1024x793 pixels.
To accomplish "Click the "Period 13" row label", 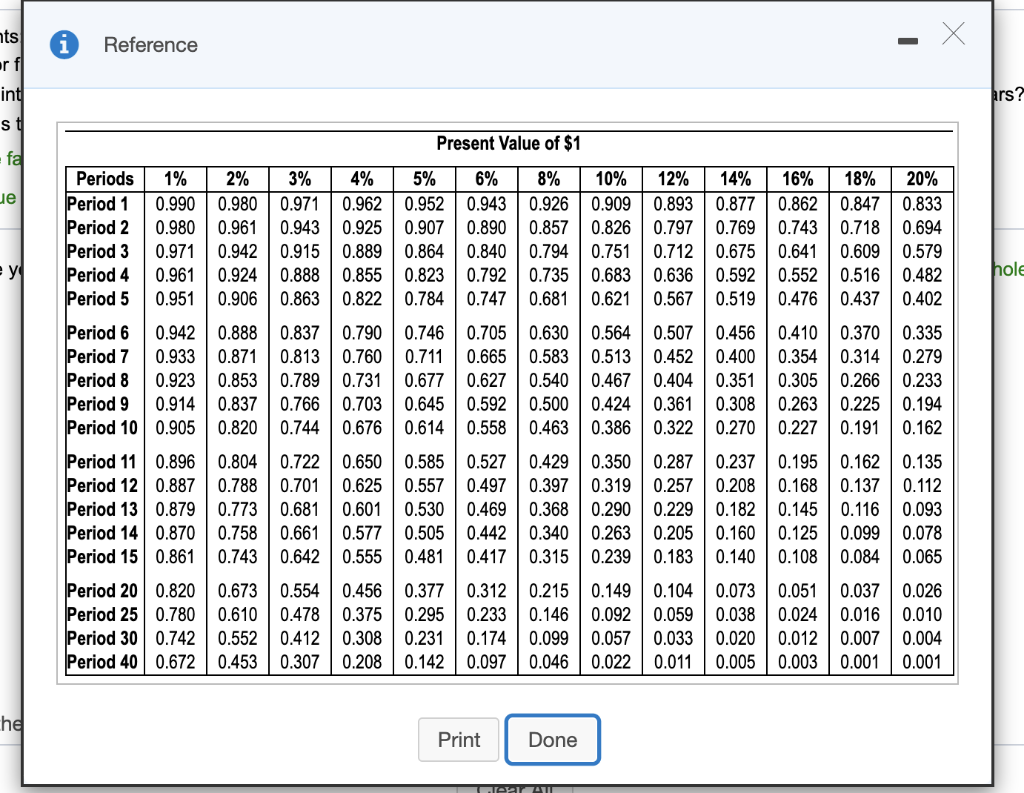I will point(103,510).
